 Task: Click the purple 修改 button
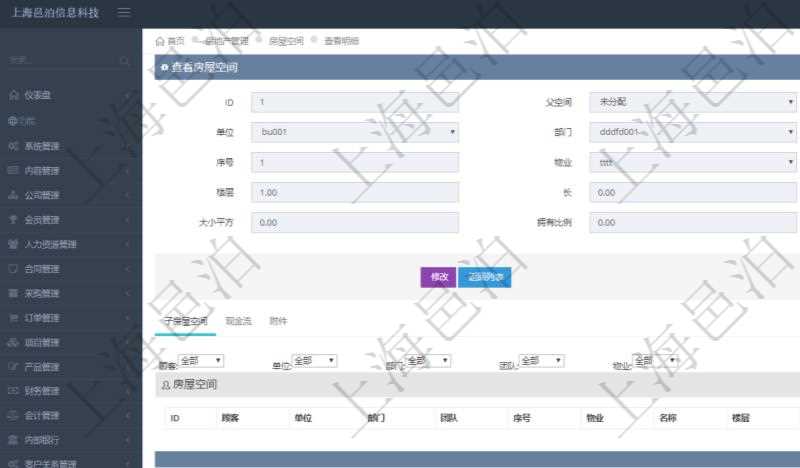438,277
